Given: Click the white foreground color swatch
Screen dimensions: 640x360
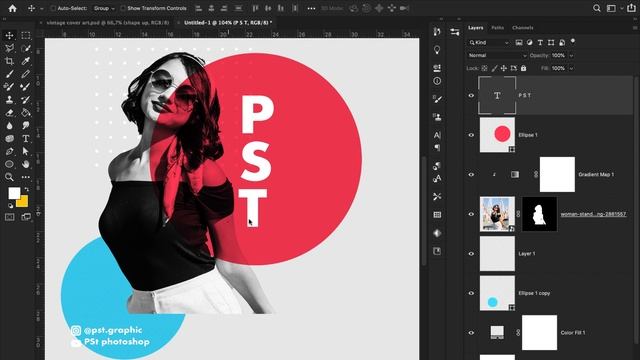Looking at the screenshot, I should tap(14, 193).
